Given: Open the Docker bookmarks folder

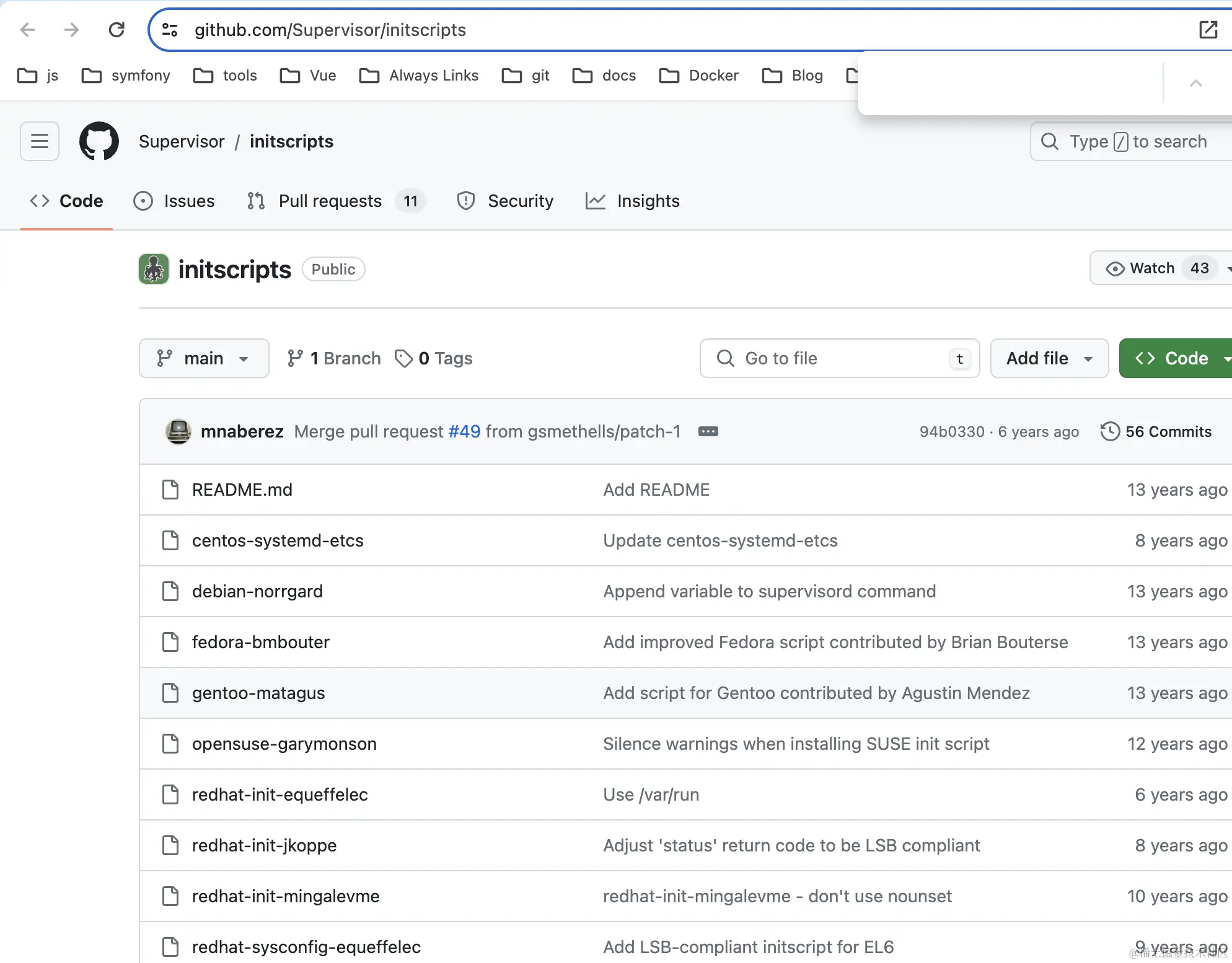Looking at the screenshot, I should pos(700,76).
